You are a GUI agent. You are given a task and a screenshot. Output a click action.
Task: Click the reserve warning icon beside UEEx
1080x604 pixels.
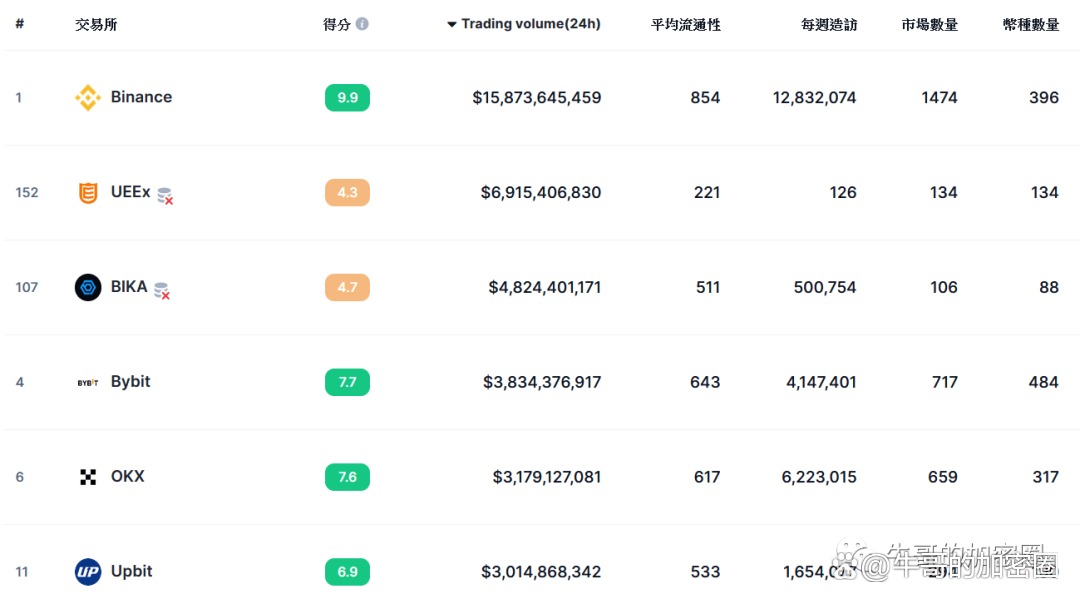[165, 196]
